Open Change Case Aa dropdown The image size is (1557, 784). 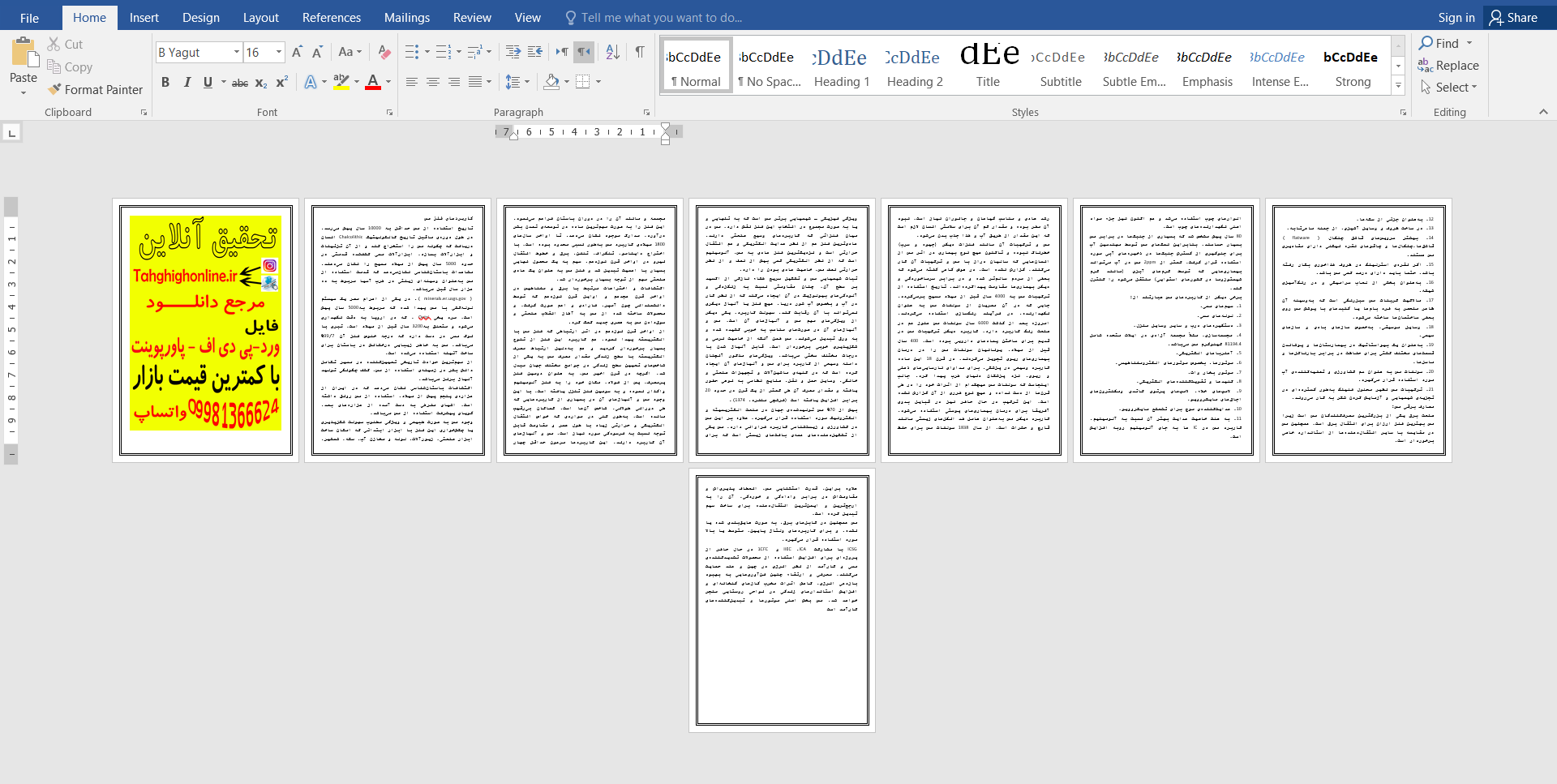click(x=350, y=52)
